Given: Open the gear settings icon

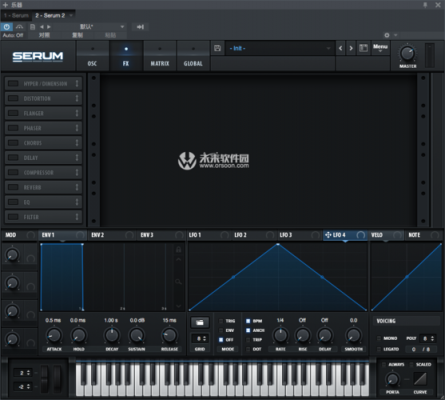Looking at the screenshot, I should pyautogui.click(x=387, y=35).
